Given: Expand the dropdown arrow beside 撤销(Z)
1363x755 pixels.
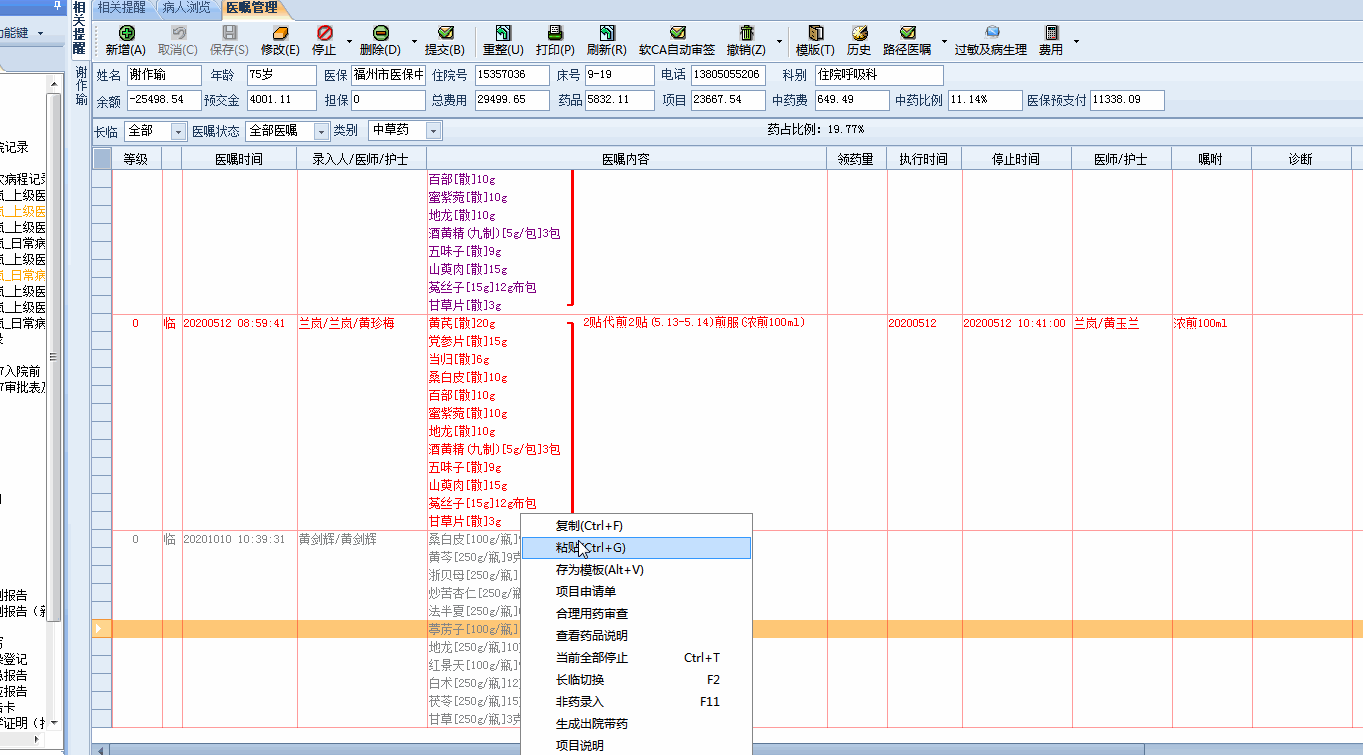Looking at the screenshot, I should click(779, 42).
